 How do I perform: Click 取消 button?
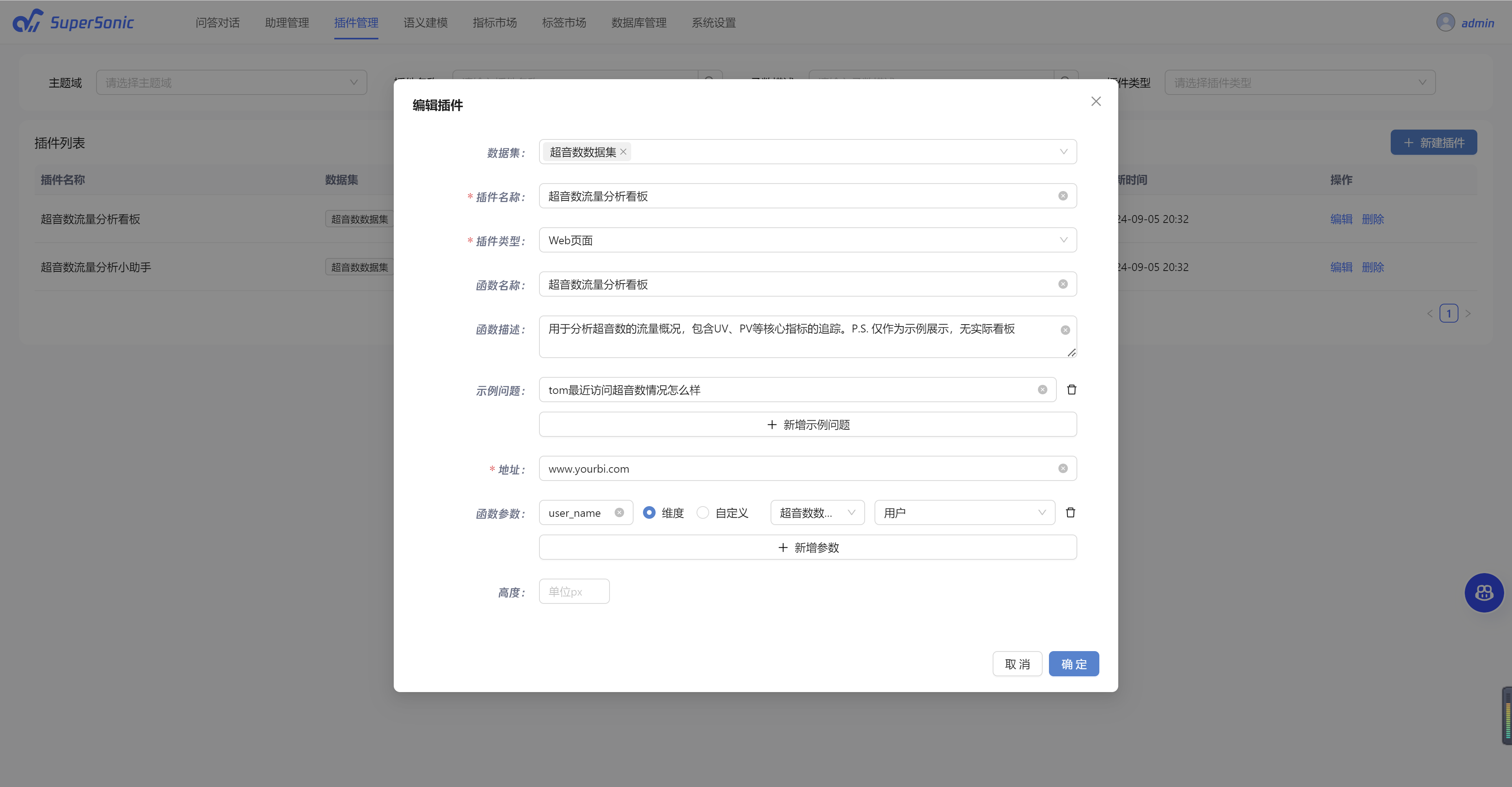pyautogui.click(x=1017, y=664)
